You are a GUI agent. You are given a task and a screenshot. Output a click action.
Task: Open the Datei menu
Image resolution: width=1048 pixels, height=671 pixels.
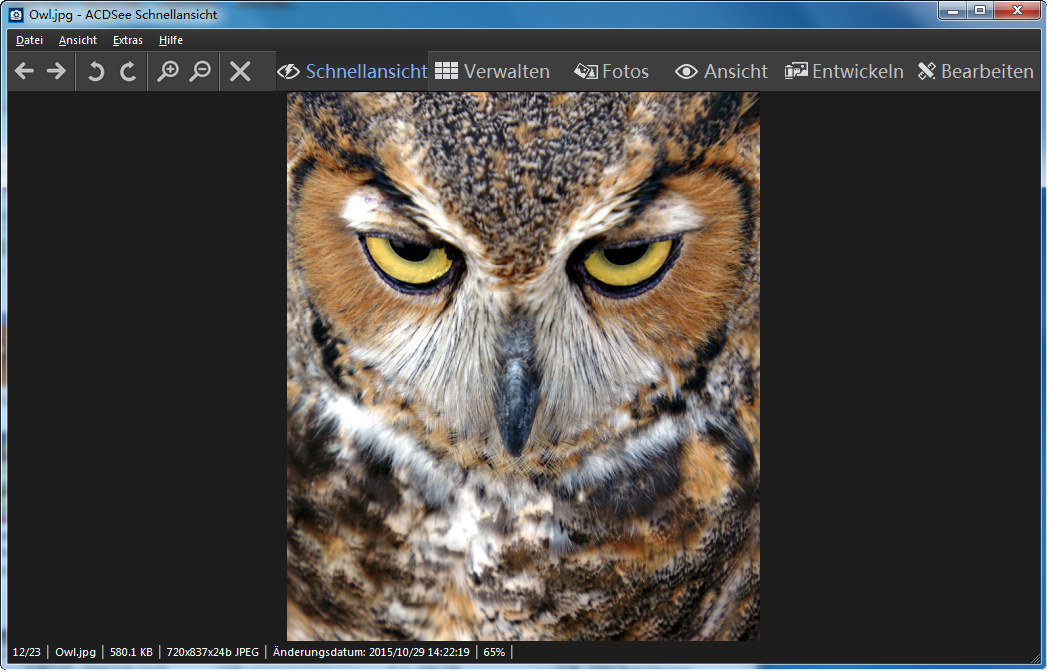coord(29,40)
